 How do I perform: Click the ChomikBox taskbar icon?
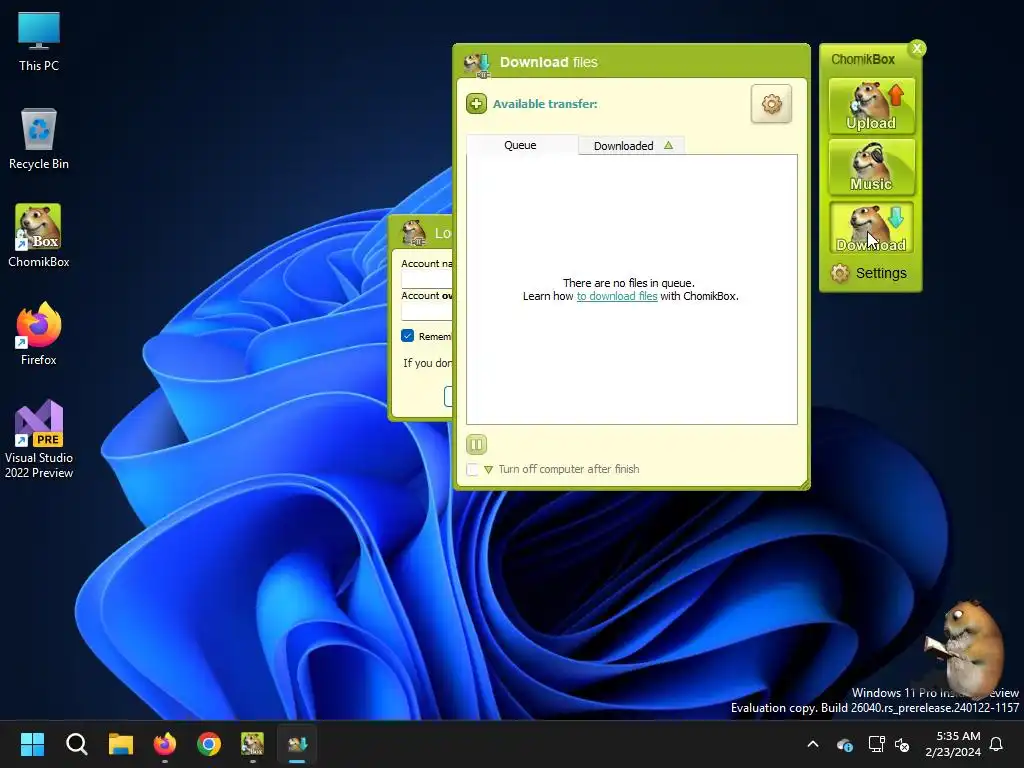253,744
